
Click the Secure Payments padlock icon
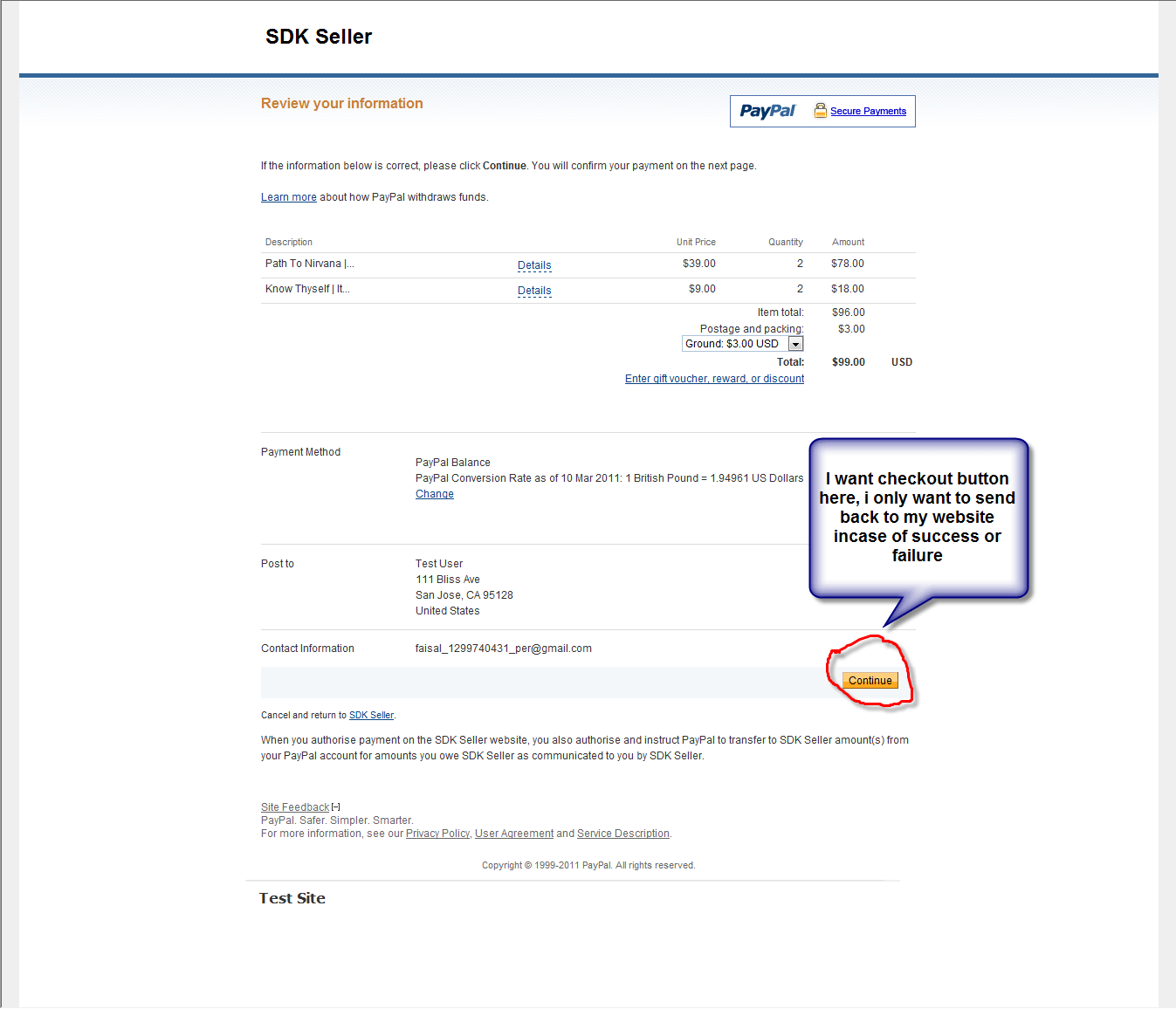click(x=820, y=110)
